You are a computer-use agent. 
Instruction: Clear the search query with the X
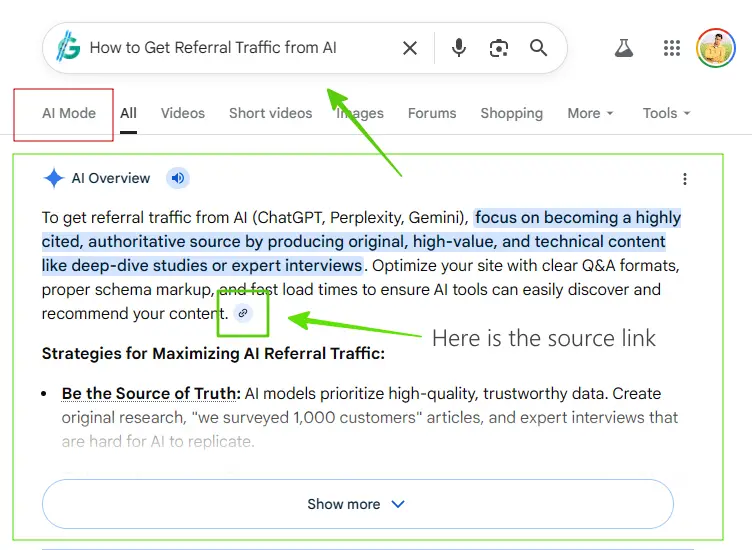pyautogui.click(x=410, y=48)
